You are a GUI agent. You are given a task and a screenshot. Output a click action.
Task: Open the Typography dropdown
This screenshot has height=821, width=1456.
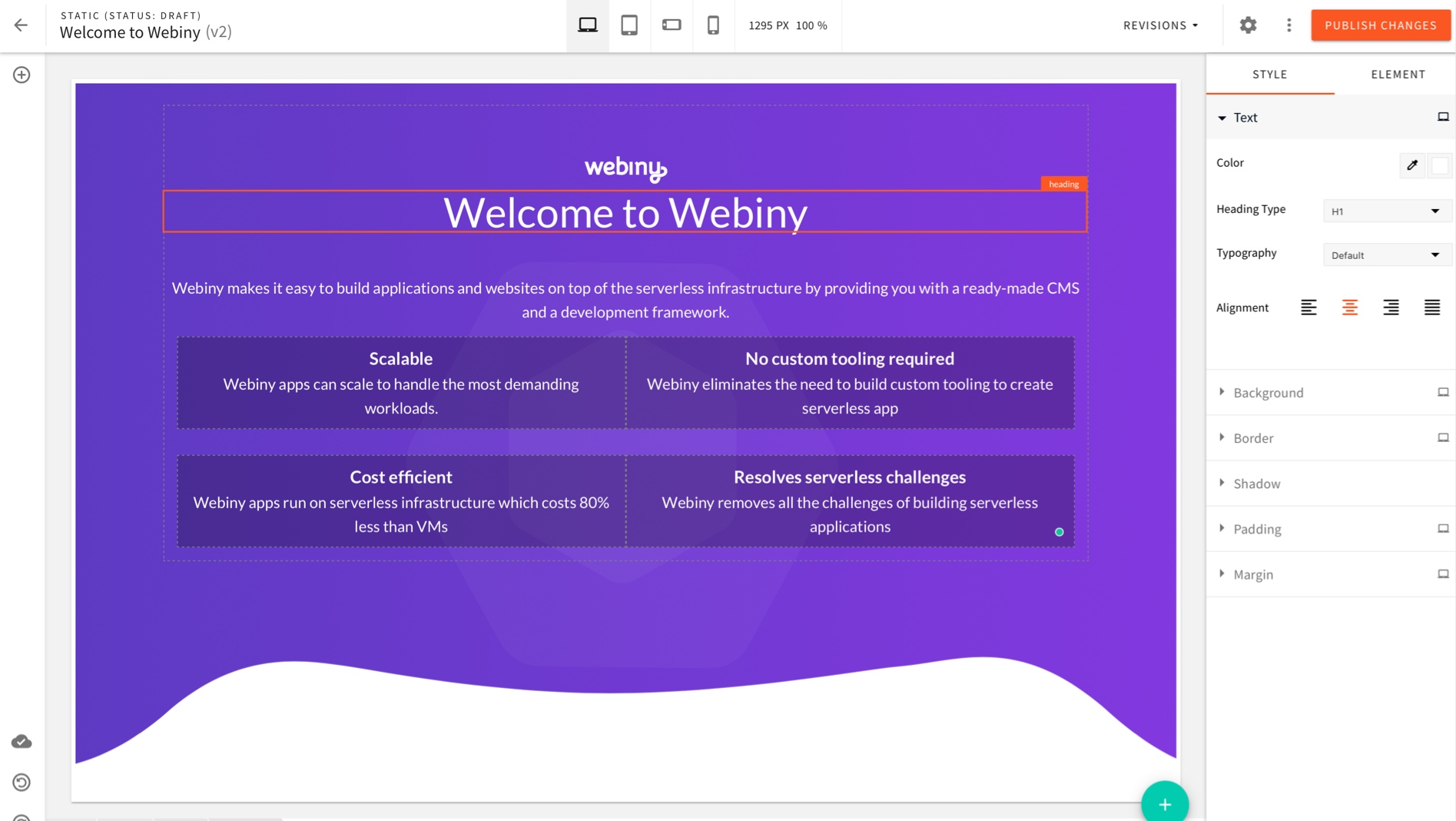[x=1386, y=254]
